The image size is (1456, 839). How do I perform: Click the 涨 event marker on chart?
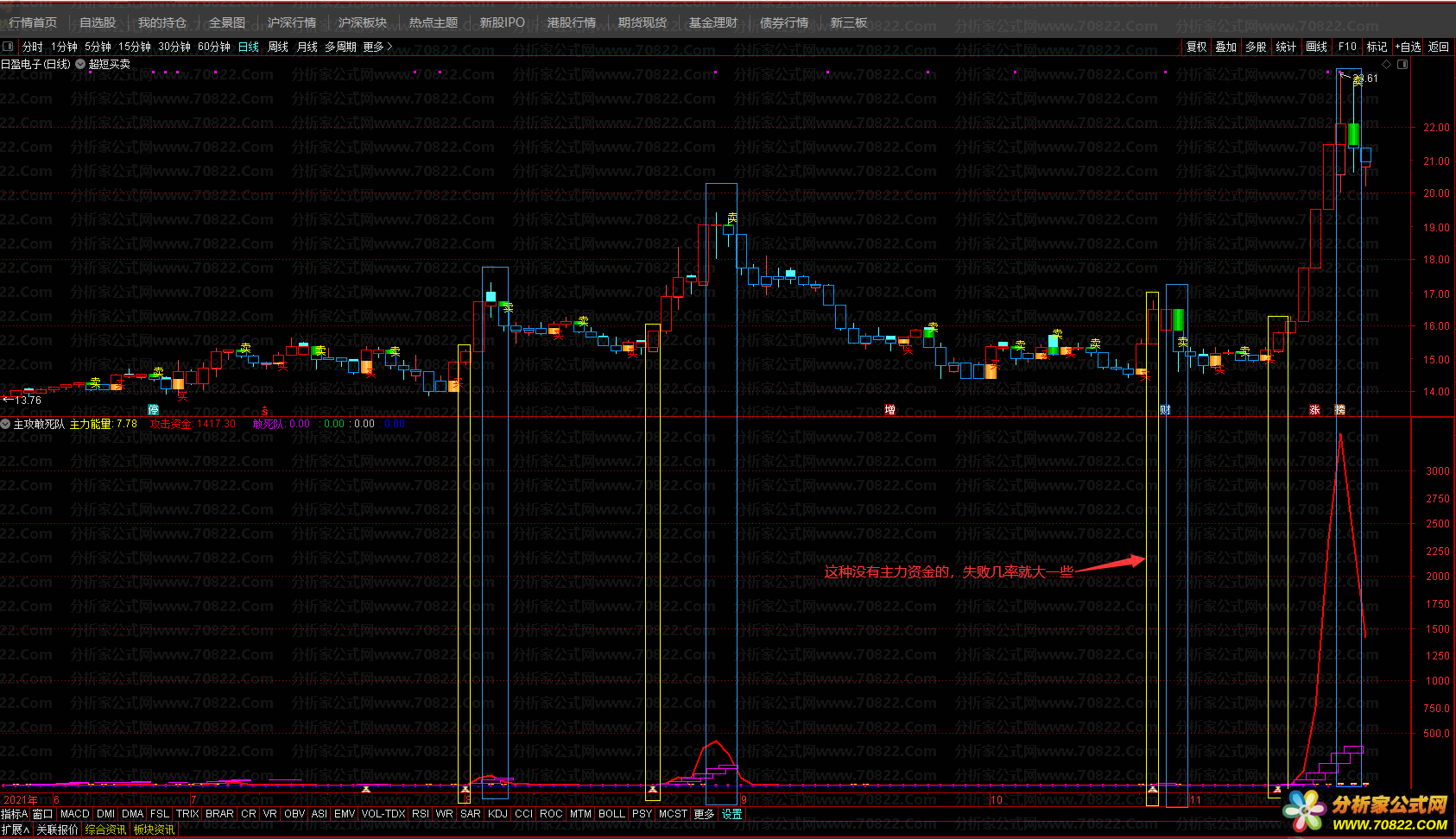pyautogui.click(x=1314, y=410)
